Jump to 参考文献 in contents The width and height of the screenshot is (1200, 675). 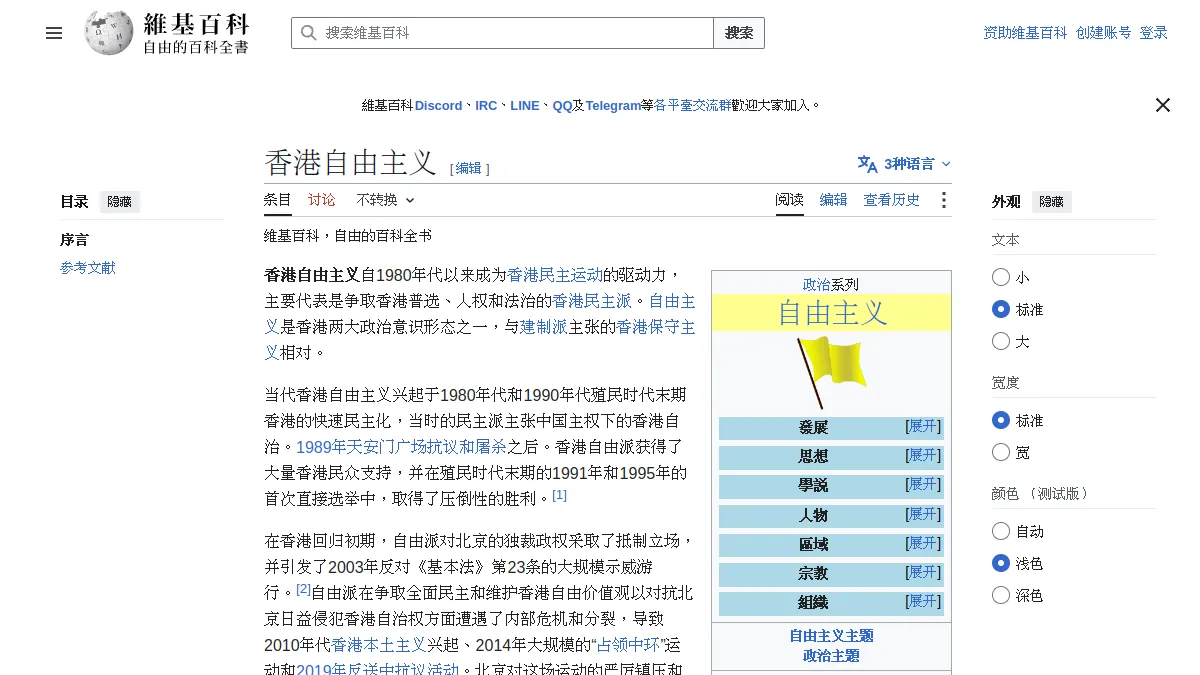coord(88,268)
